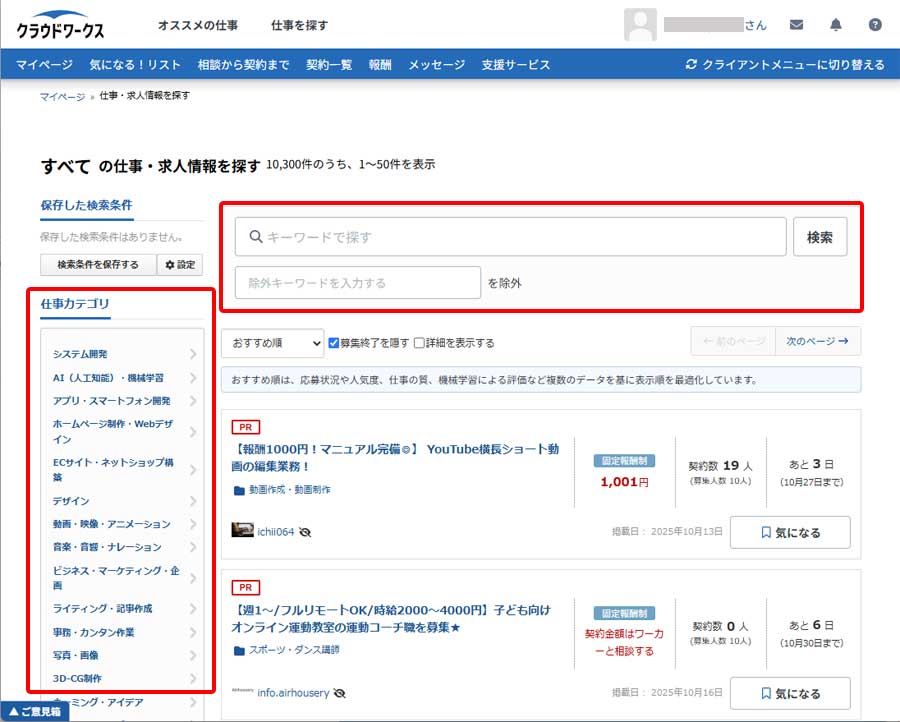The image size is (900, 722).
Task: Click the ichii064 client thumbnail
Action: [x=242, y=531]
